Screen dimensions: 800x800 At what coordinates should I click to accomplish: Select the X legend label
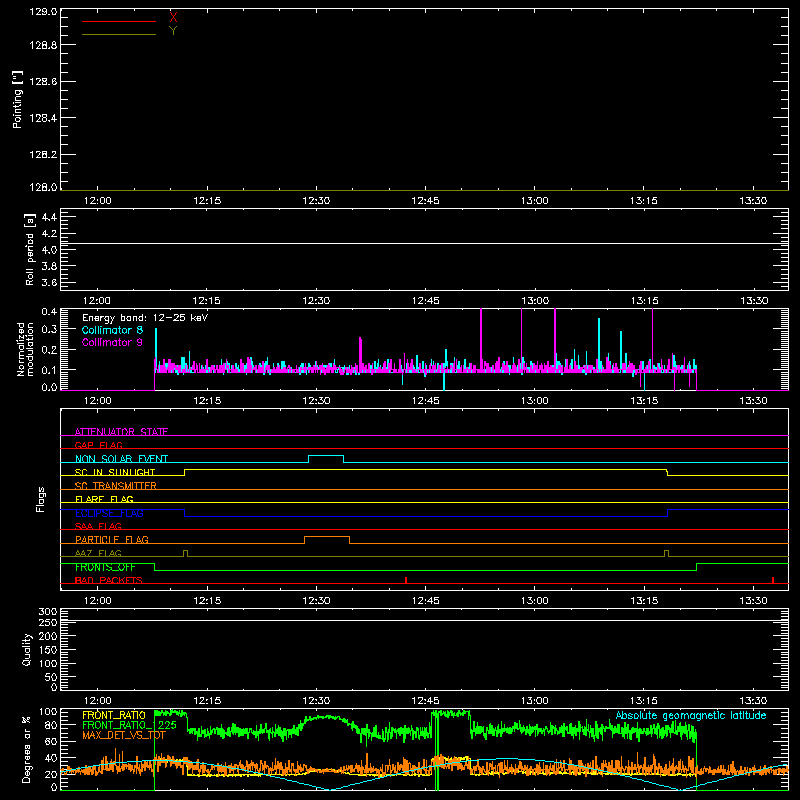pyautogui.click(x=173, y=18)
